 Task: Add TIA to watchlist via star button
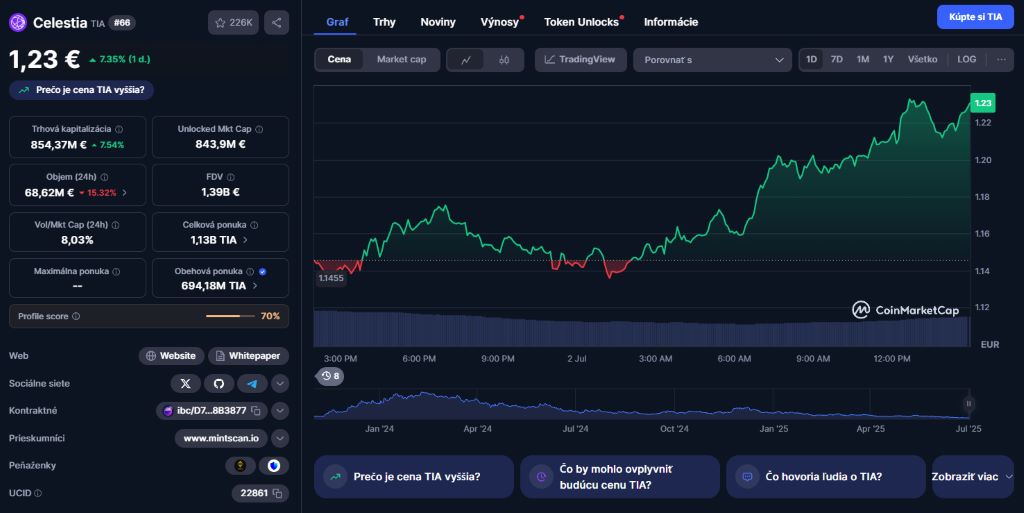233,23
